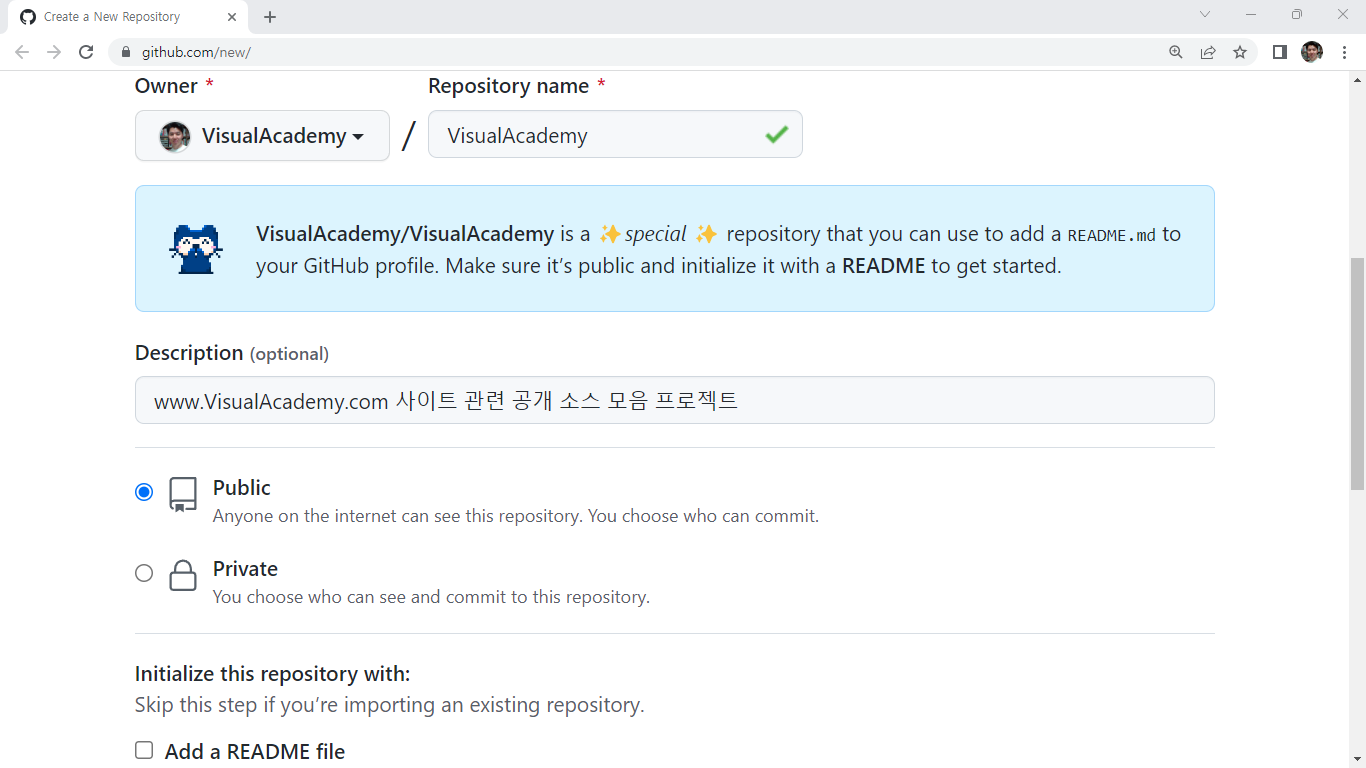Open the VisualAcademy owner dropdown
The image size is (1366, 768).
(x=262, y=136)
